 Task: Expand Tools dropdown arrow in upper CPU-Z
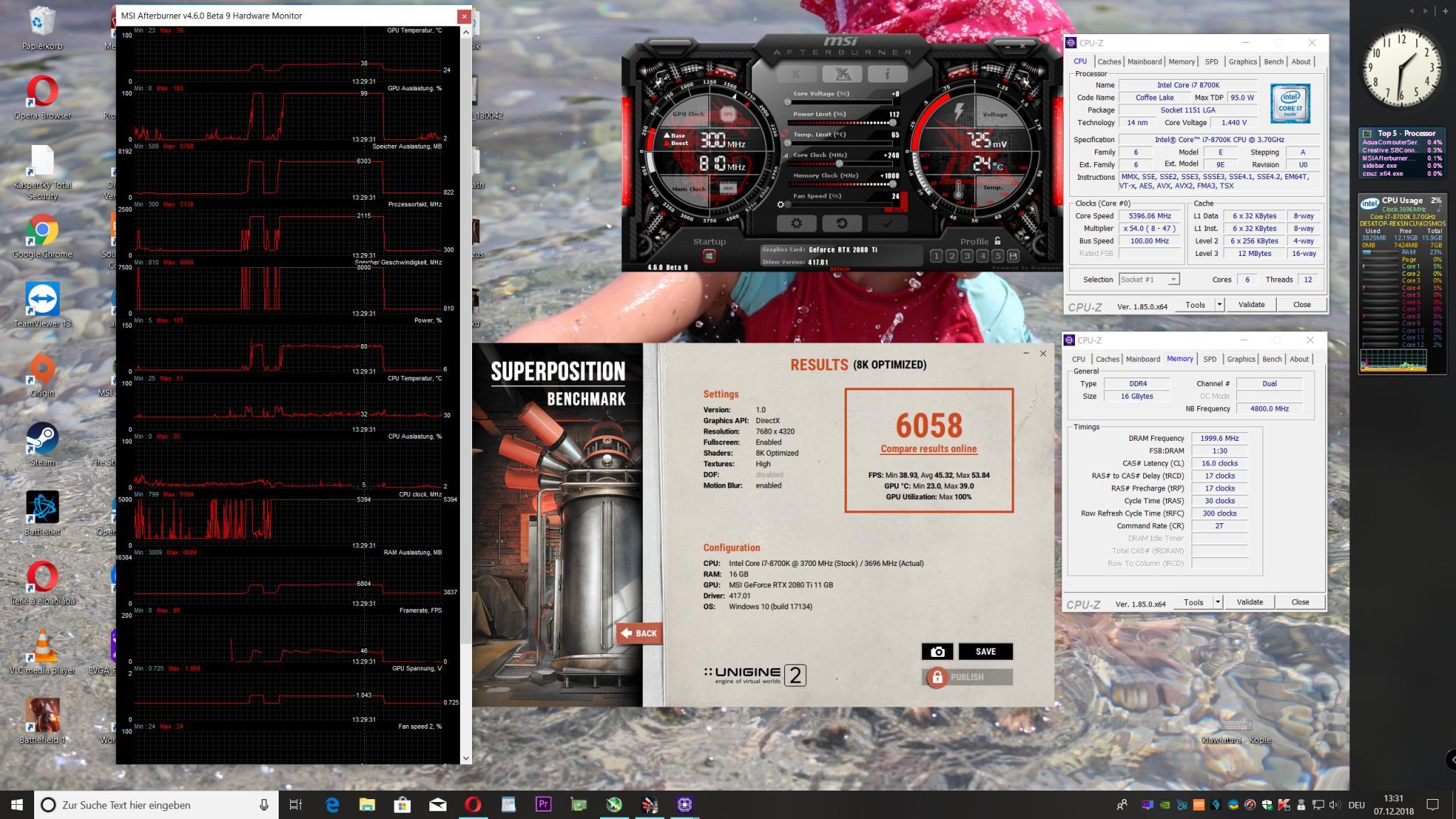pos(1219,304)
